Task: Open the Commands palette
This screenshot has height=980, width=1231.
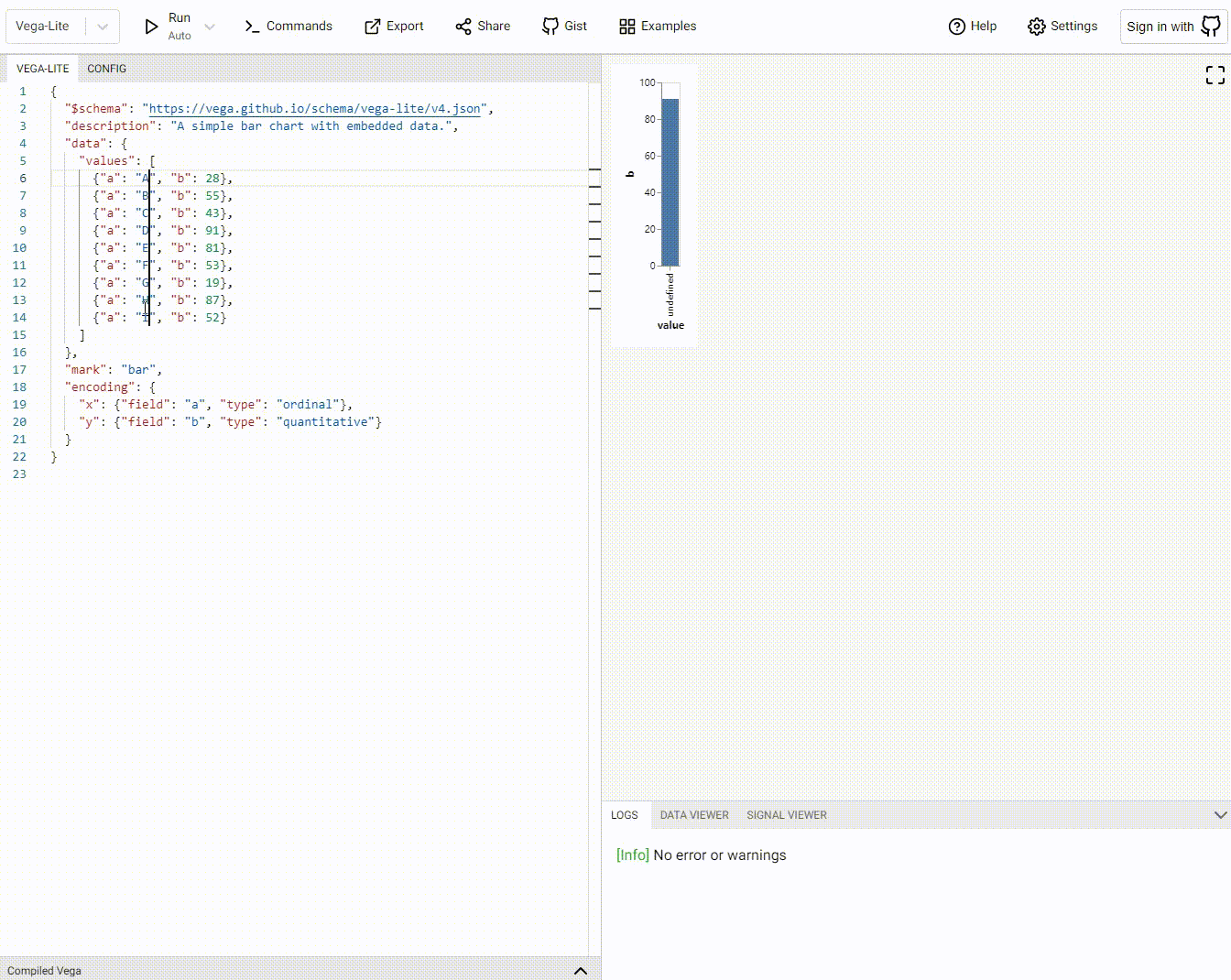Action: point(289,27)
